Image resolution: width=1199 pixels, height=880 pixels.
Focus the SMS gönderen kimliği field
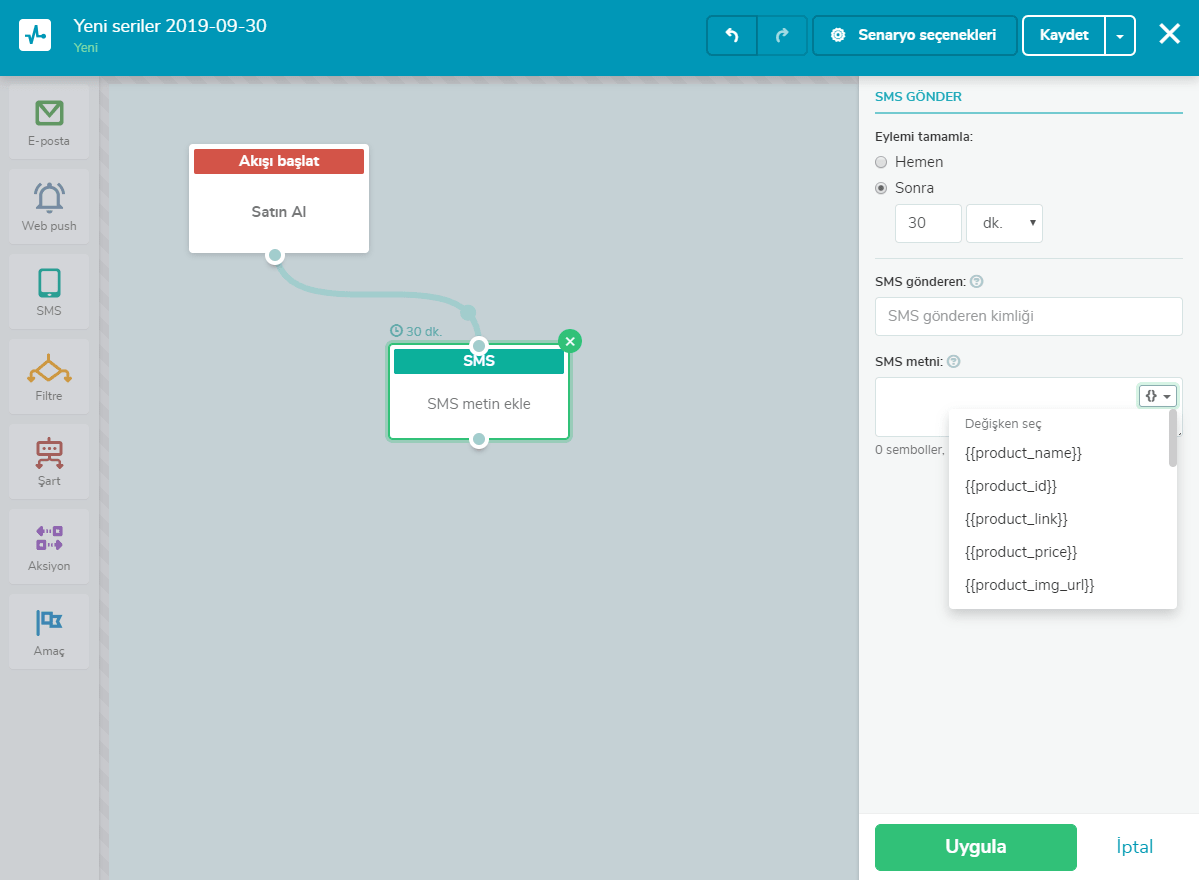click(x=1028, y=317)
